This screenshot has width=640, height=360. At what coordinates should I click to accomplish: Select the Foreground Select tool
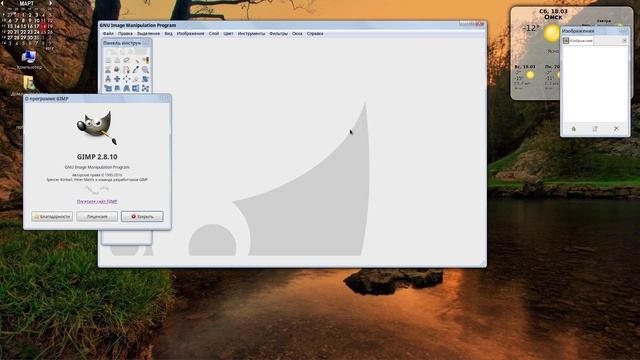(117, 69)
